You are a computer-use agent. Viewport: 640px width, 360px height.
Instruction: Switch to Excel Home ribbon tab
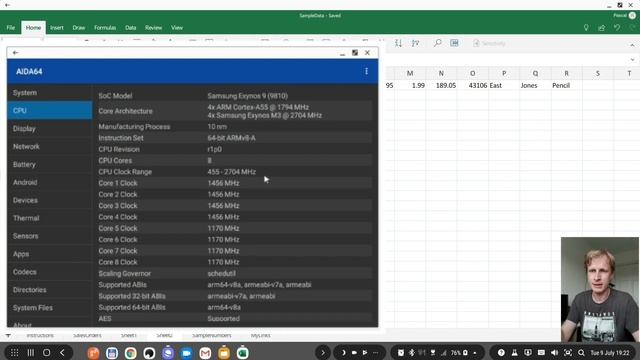[33, 28]
